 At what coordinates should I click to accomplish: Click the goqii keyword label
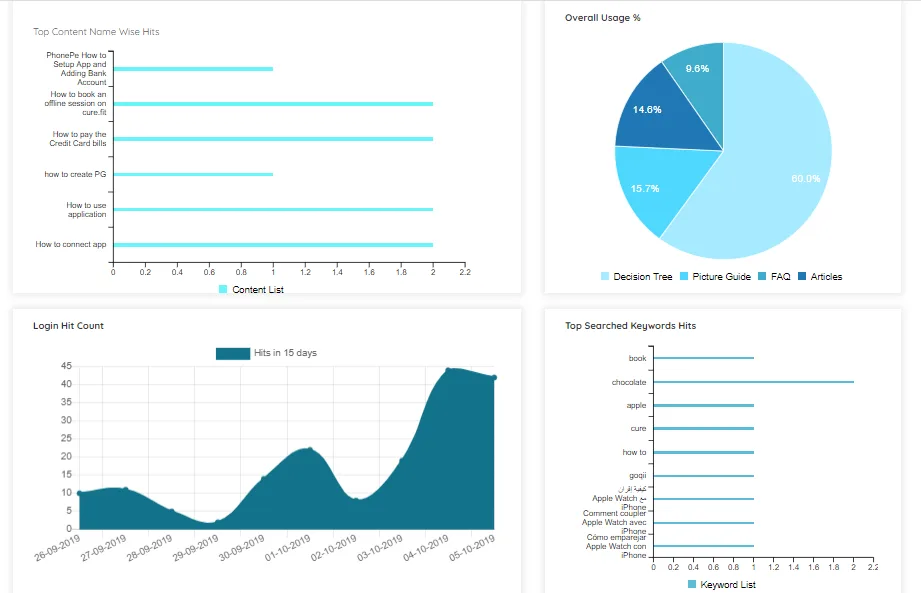click(637, 476)
